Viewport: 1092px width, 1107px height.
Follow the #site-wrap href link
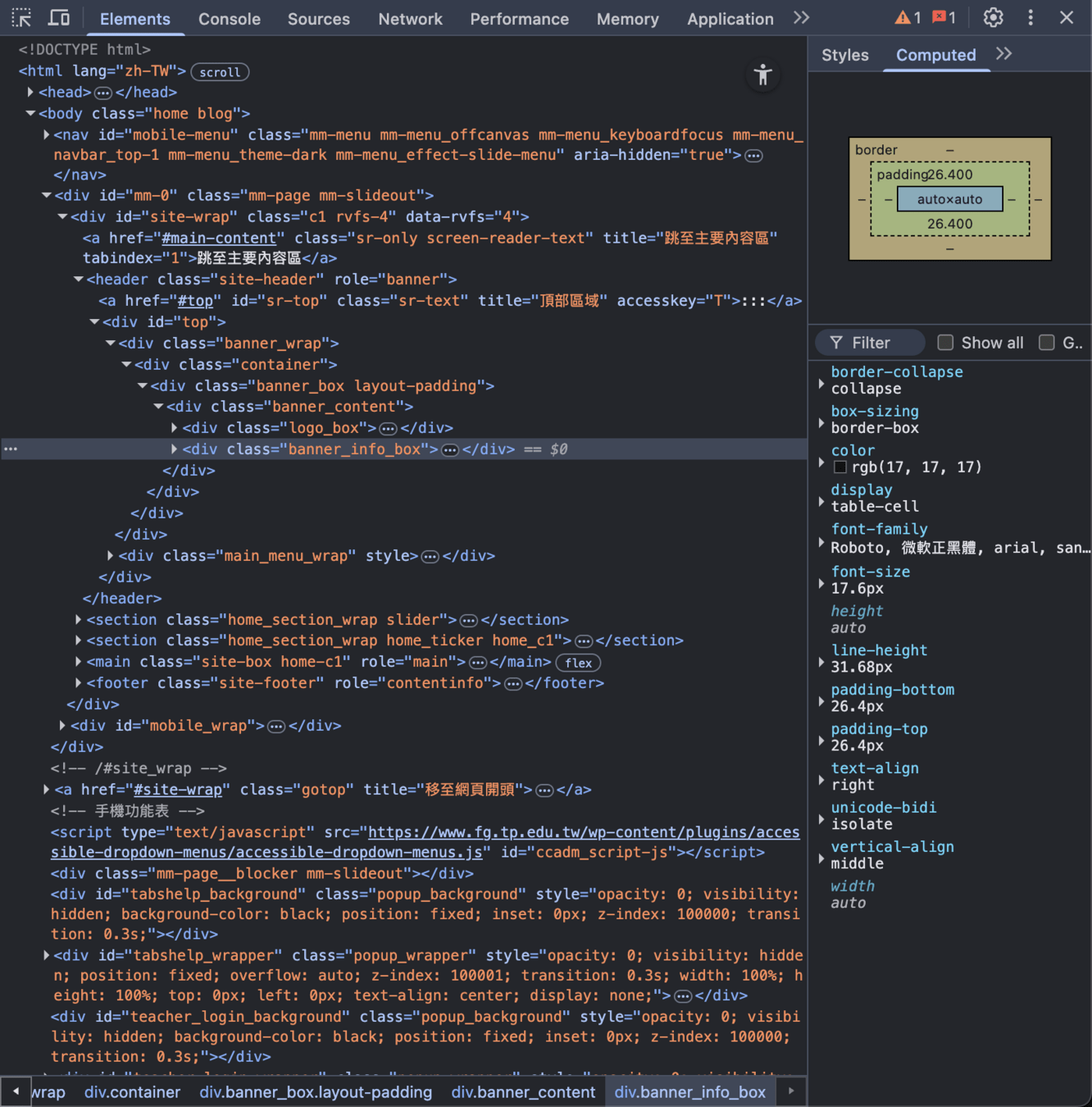click(x=178, y=790)
